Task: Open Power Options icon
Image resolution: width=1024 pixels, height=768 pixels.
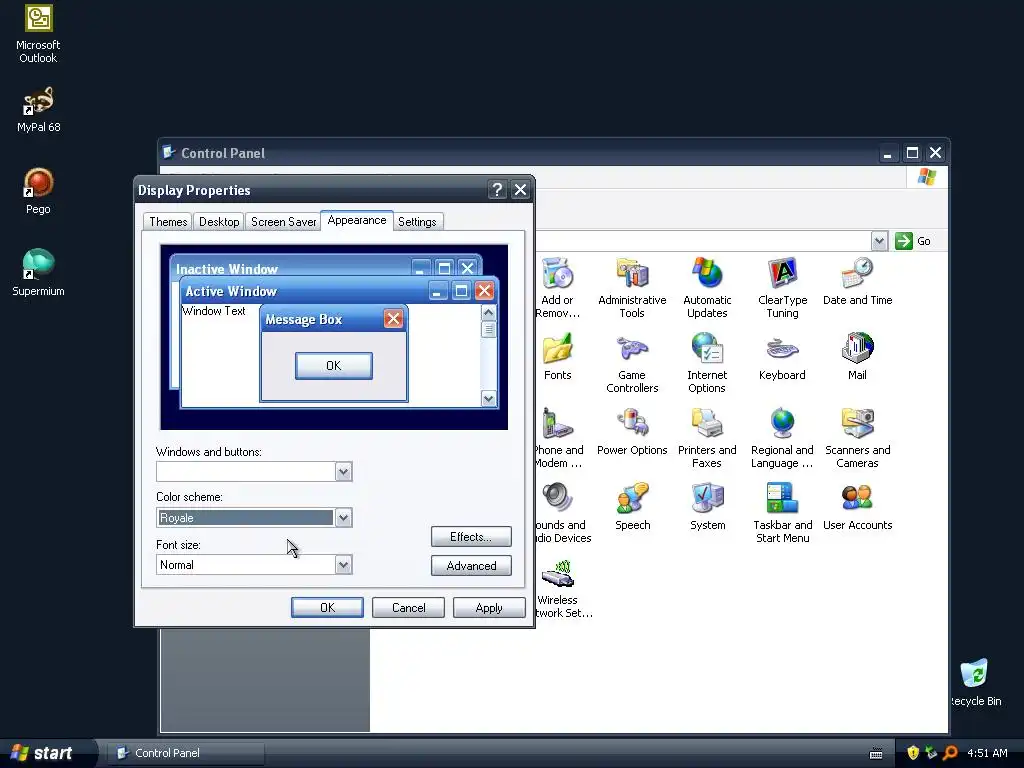Action: pos(632,432)
